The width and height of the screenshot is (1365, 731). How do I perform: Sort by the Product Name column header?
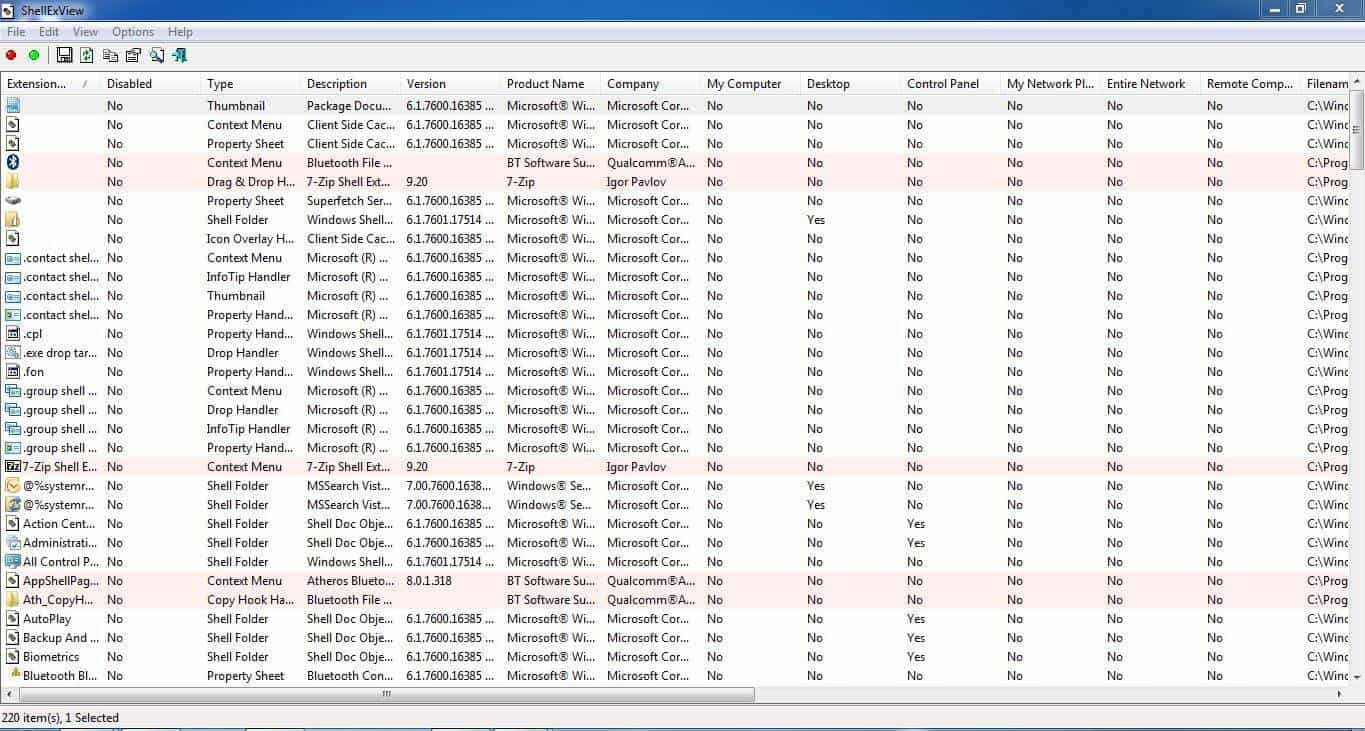coord(550,84)
